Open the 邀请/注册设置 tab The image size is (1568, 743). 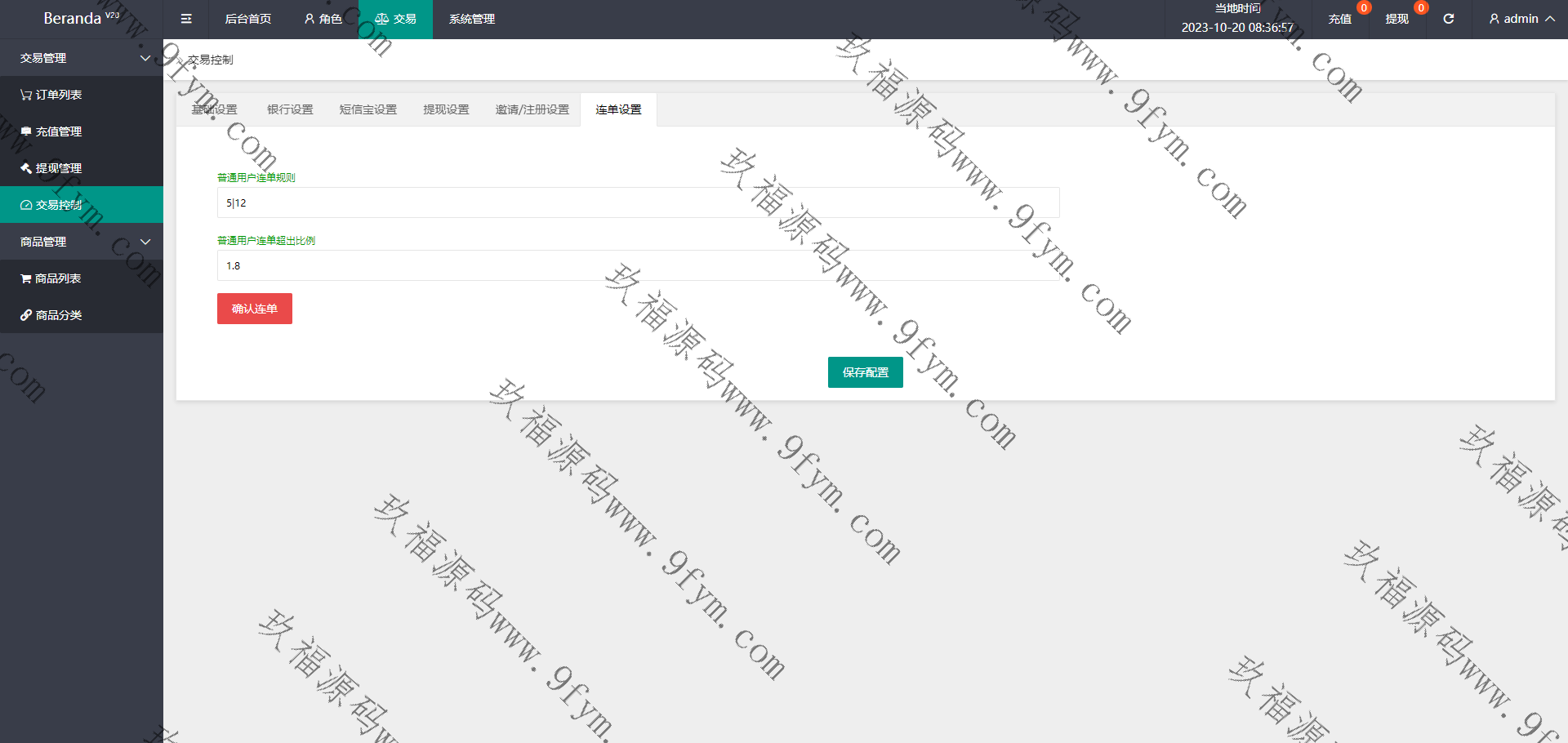(532, 109)
